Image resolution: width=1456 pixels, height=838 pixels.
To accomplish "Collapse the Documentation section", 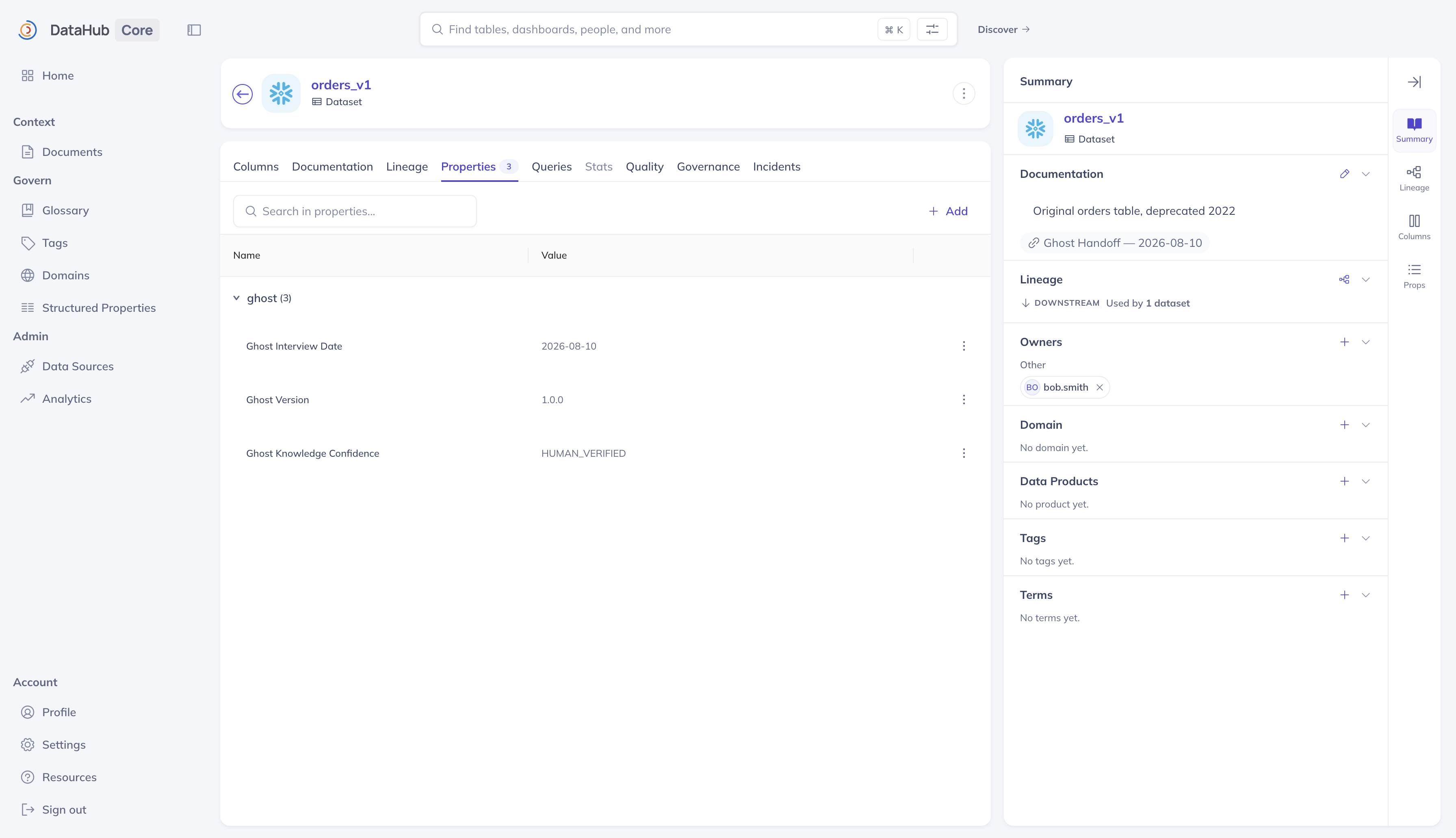I will tap(1366, 174).
